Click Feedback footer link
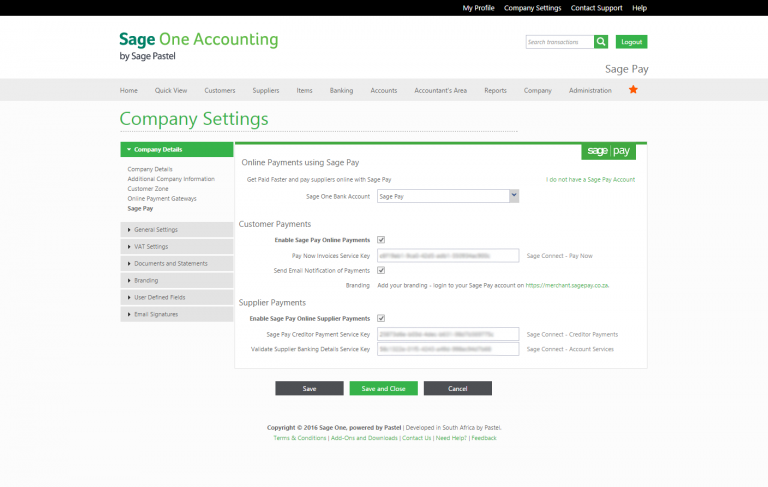This screenshot has height=487, width=768. (x=484, y=438)
